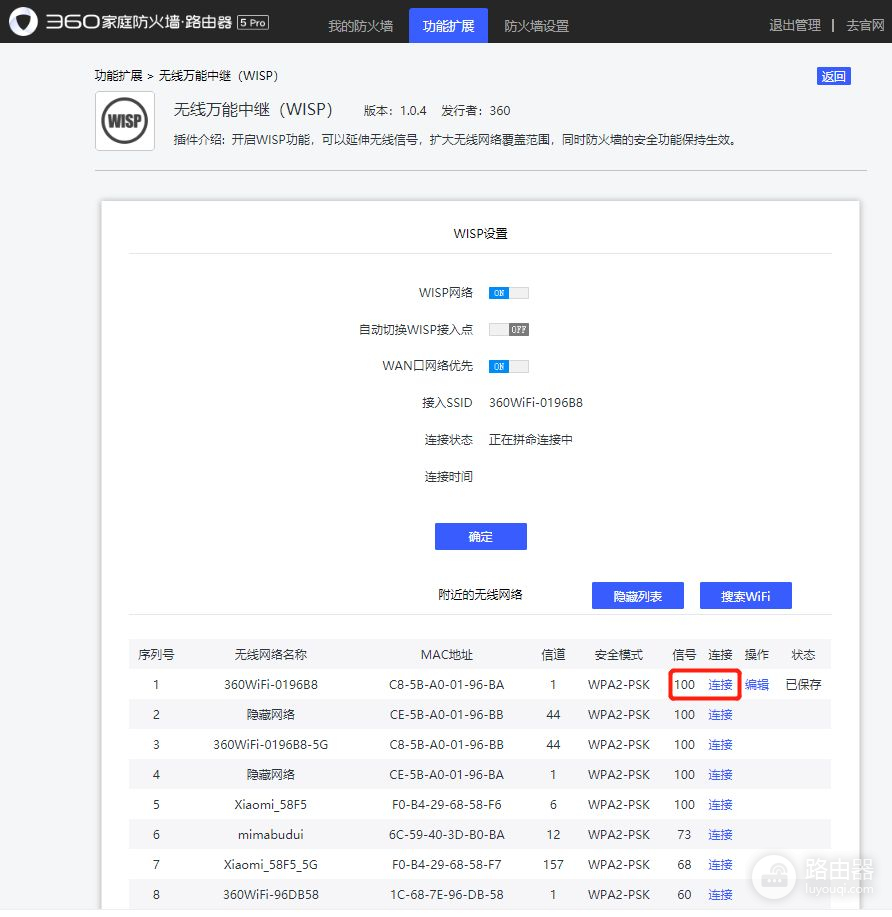
Task: Click 退出管理 link
Action: 794,26
